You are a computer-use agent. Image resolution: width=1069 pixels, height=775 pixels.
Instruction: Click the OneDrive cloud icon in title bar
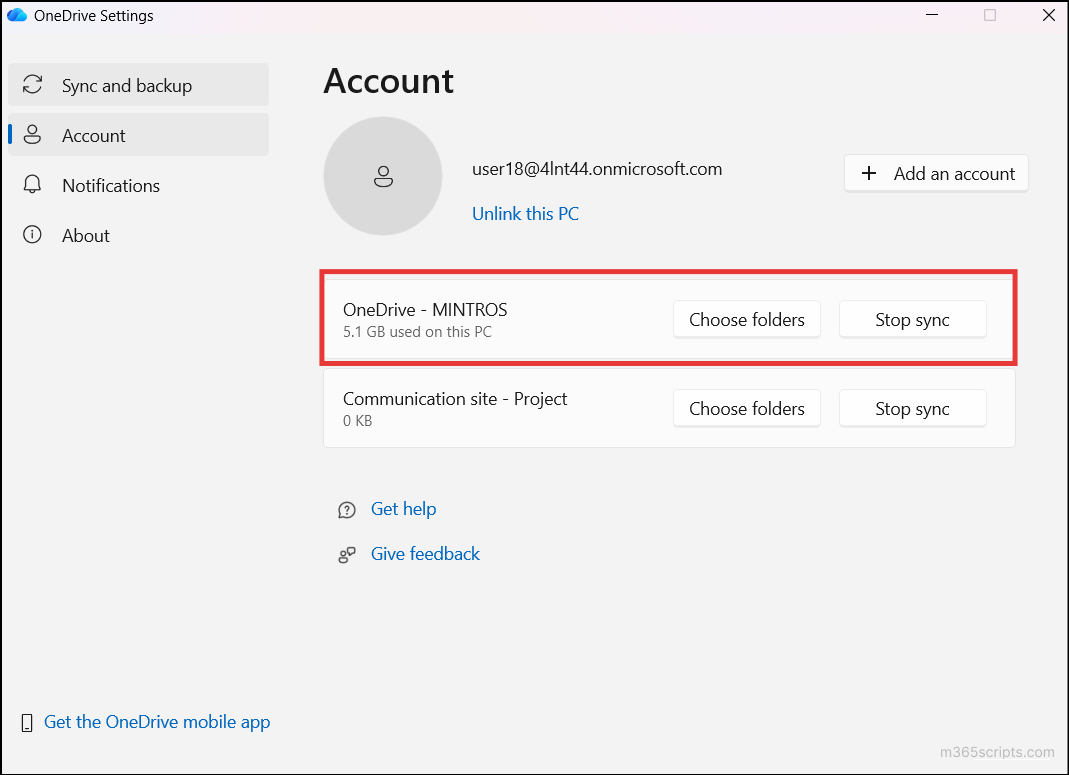click(16, 15)
